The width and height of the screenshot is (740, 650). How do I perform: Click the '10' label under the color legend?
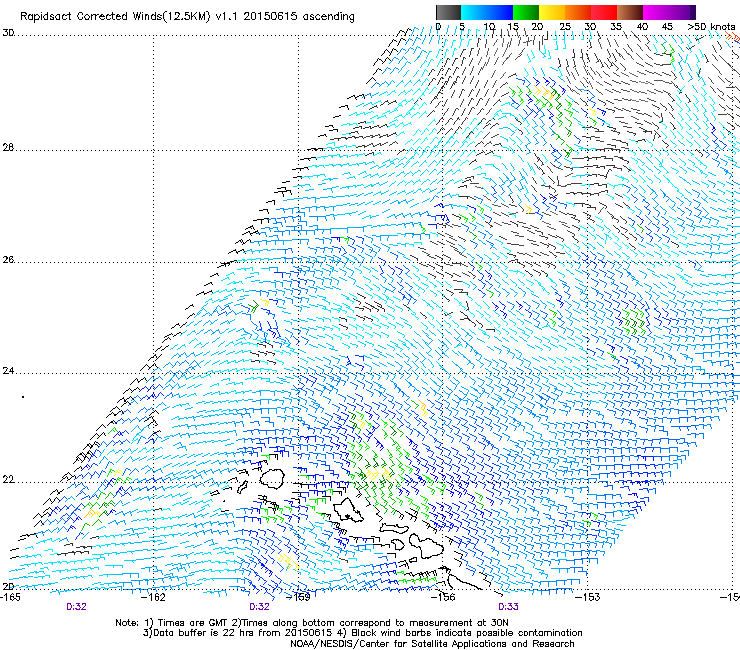coord(489,26)
